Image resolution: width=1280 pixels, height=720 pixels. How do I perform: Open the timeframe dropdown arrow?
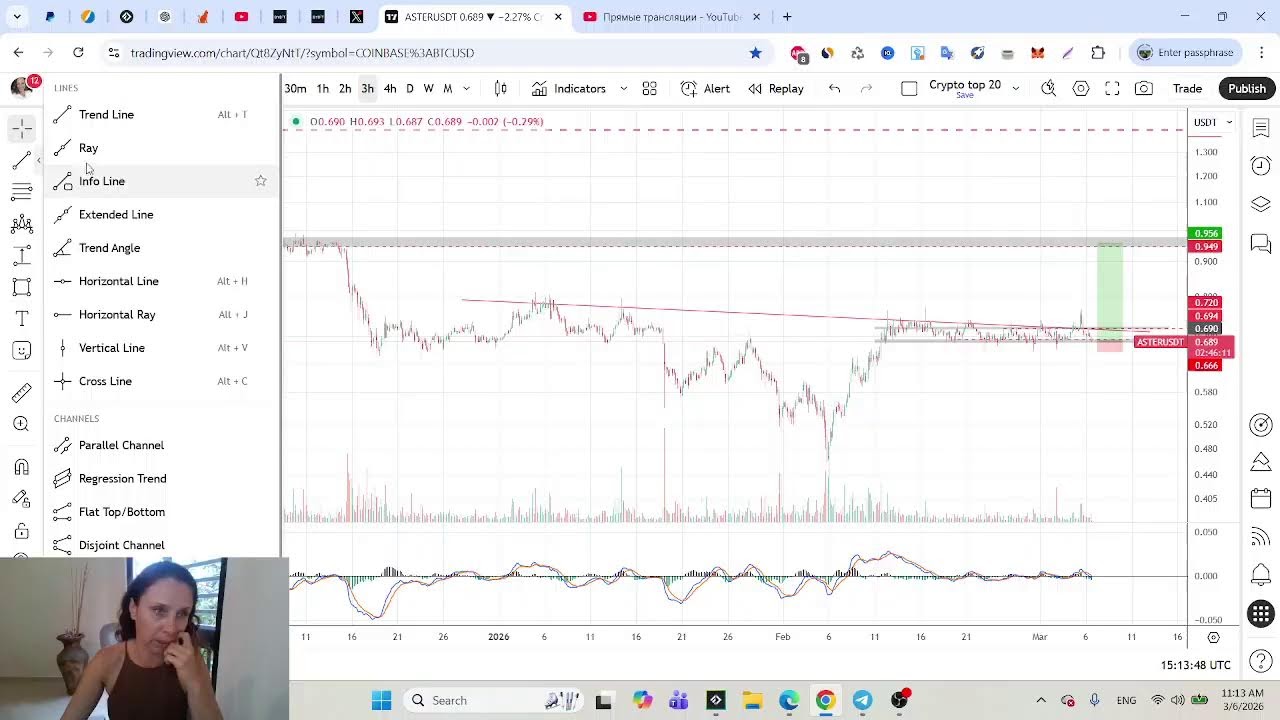(466, 89)
